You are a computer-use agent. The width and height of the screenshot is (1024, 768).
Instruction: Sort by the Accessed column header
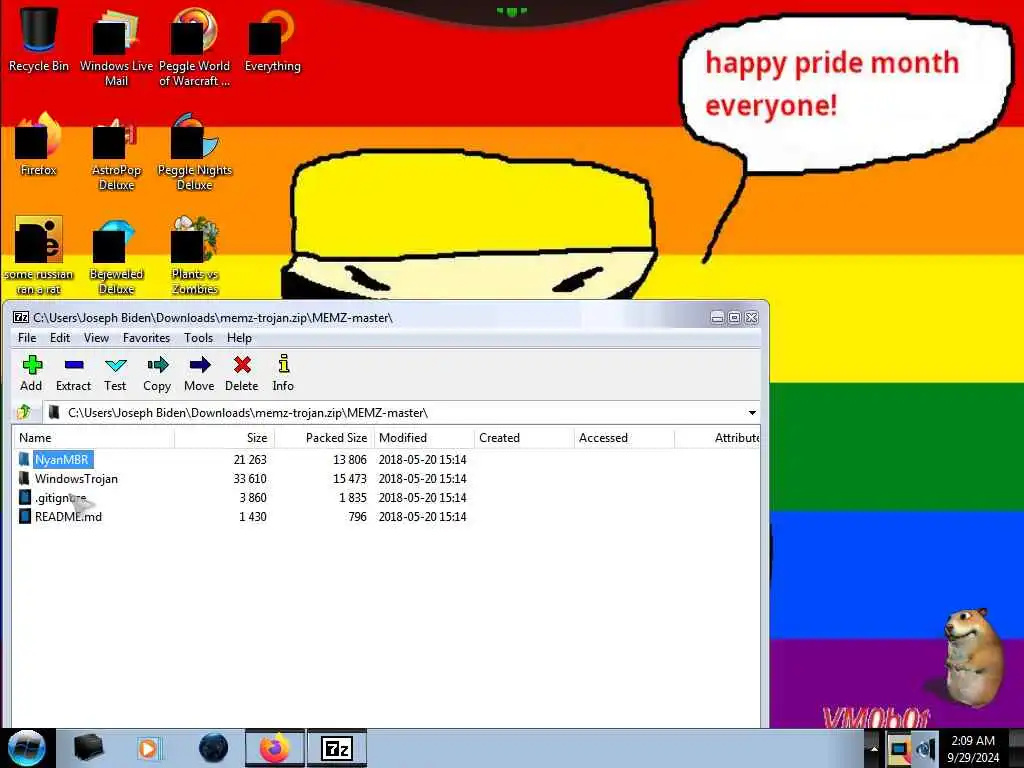(624, 438)
